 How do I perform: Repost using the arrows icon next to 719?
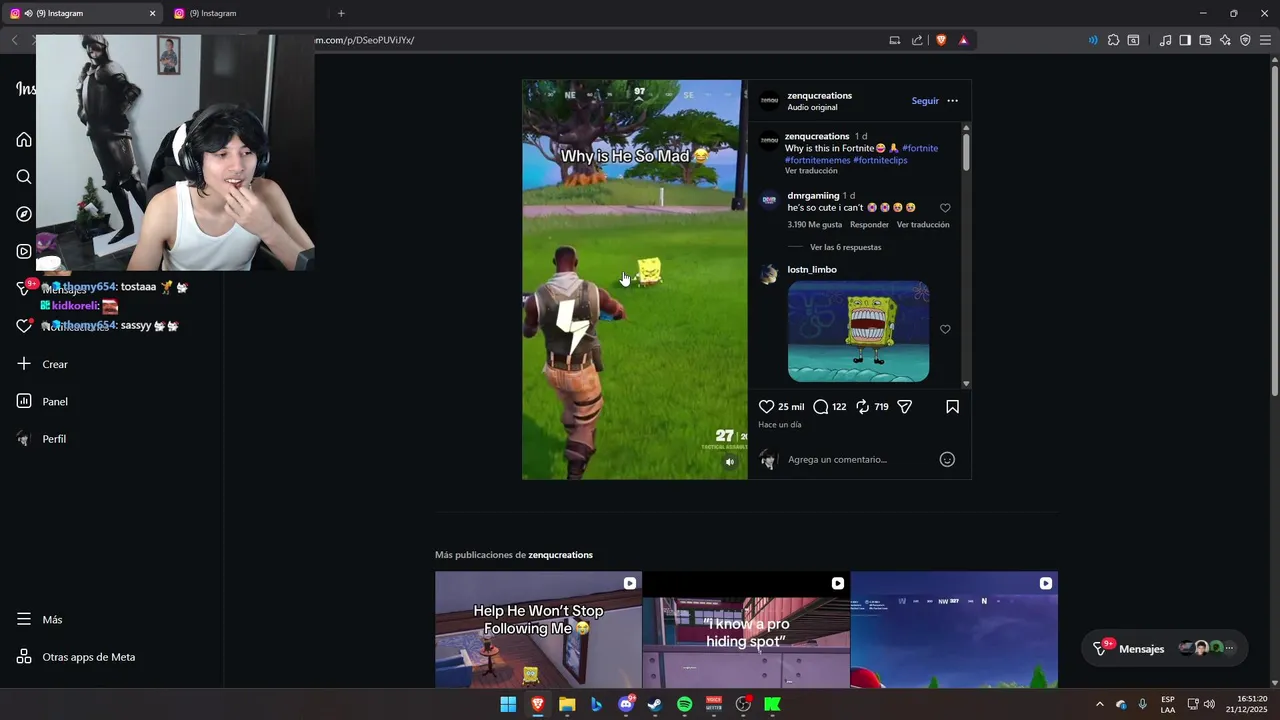click(862, 407)
